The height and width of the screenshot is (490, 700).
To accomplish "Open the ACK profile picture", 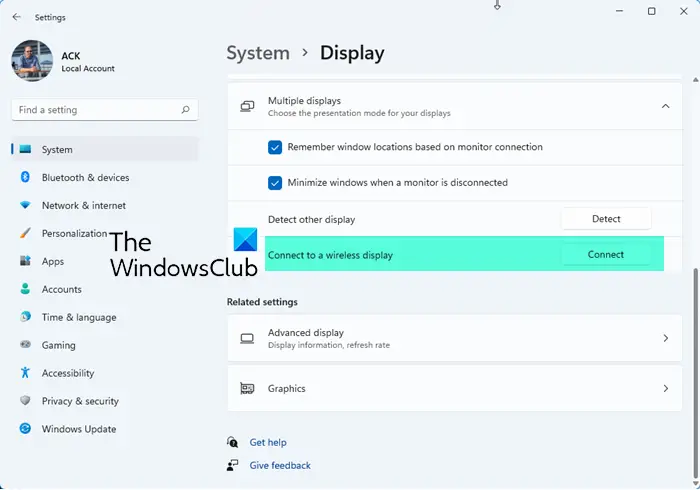I will [32, 61].
